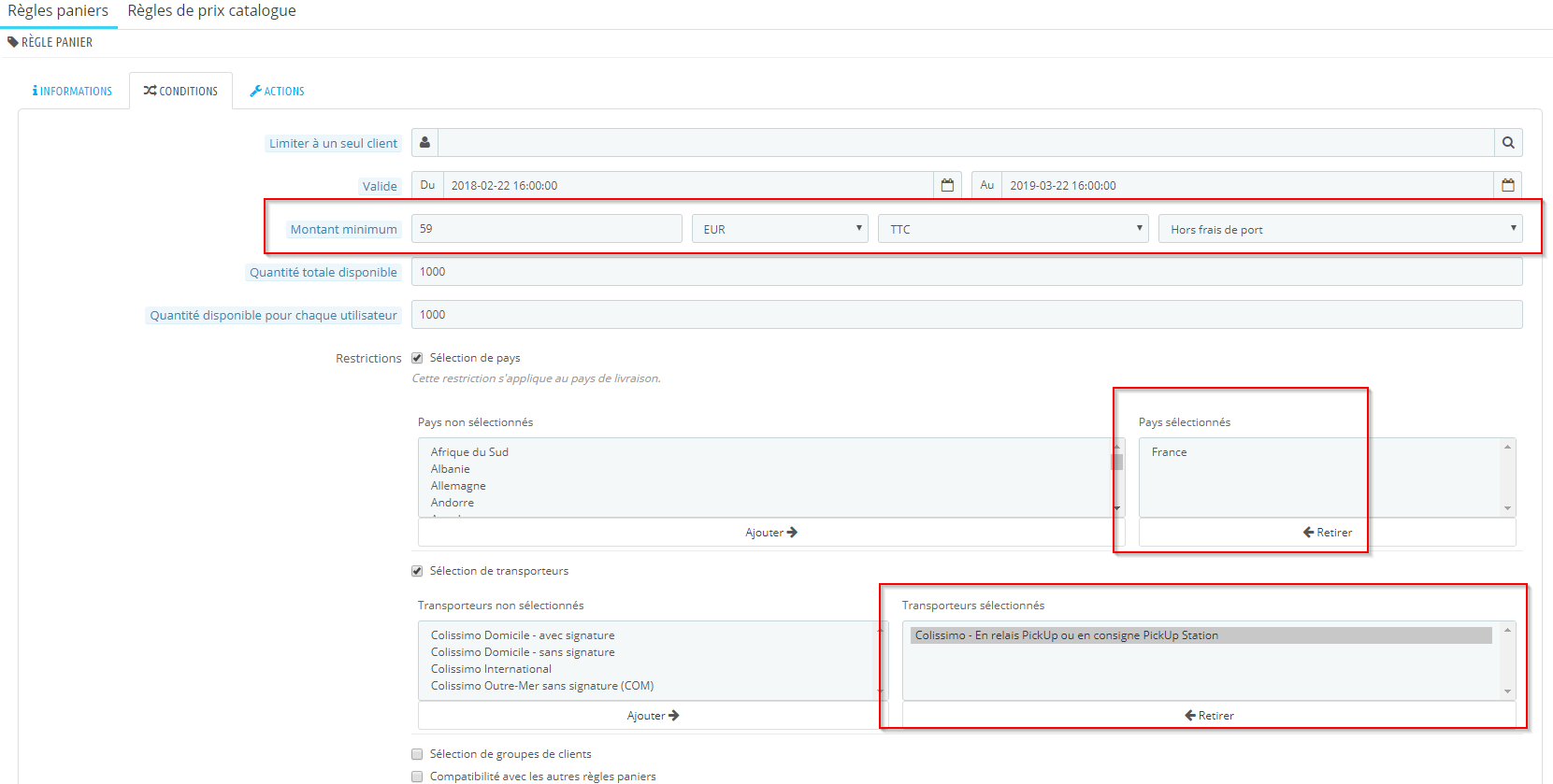The width and height of the screenshot is (1553, 784).
Task: Click Ajouter button under countries list
Action: tap(771, 533)
